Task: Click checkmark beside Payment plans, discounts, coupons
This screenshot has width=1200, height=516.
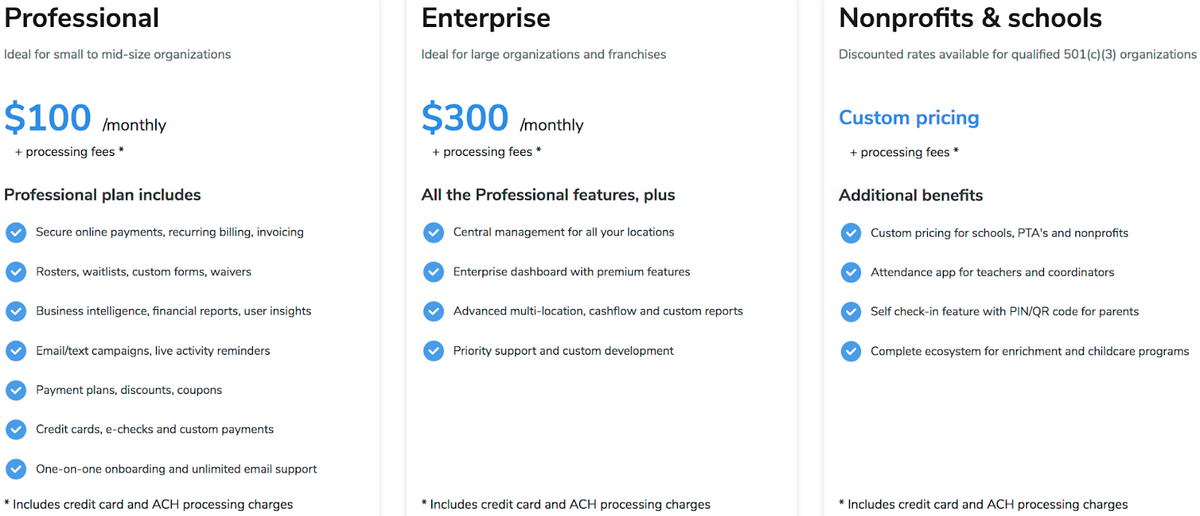Action: [16, 390]
